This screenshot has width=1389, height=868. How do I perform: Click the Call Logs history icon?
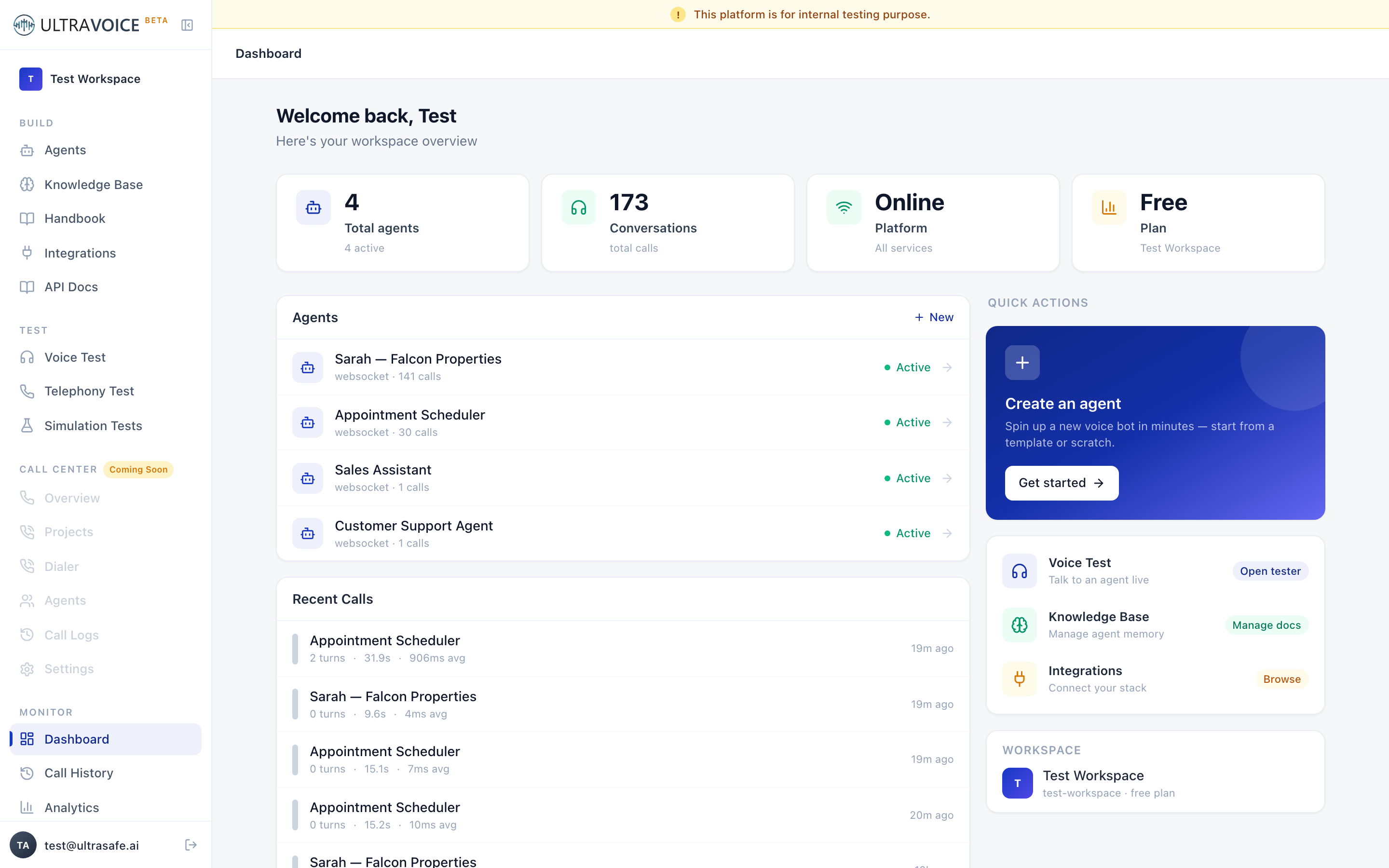[x=27, y=634]
